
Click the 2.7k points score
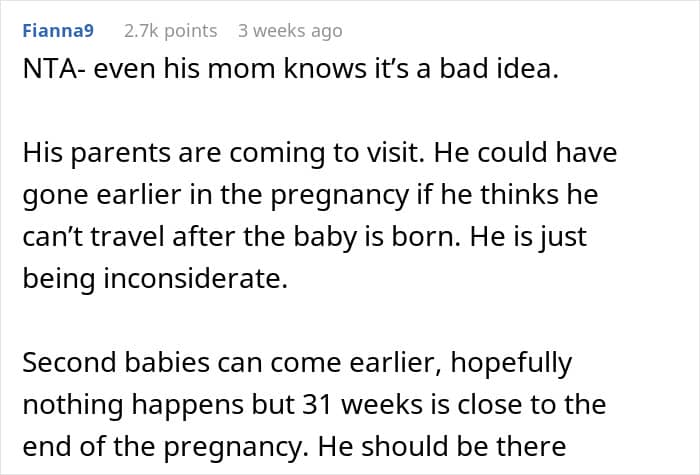[x=170, y=31]
